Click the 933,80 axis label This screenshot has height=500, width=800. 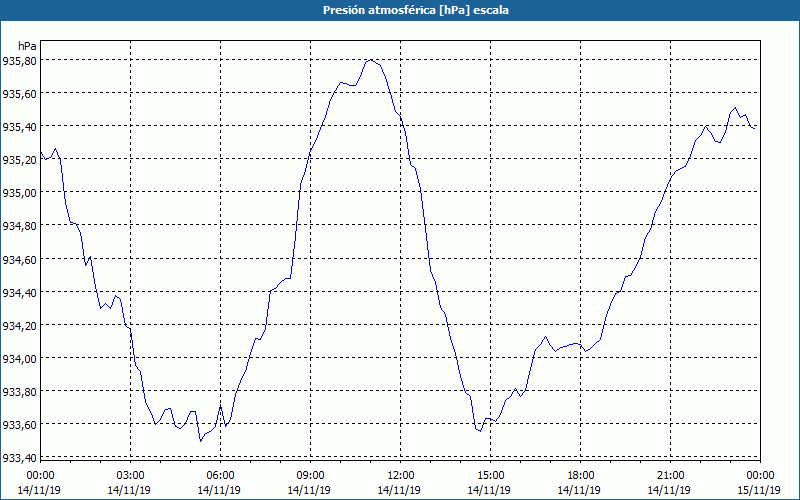[19, 392]
